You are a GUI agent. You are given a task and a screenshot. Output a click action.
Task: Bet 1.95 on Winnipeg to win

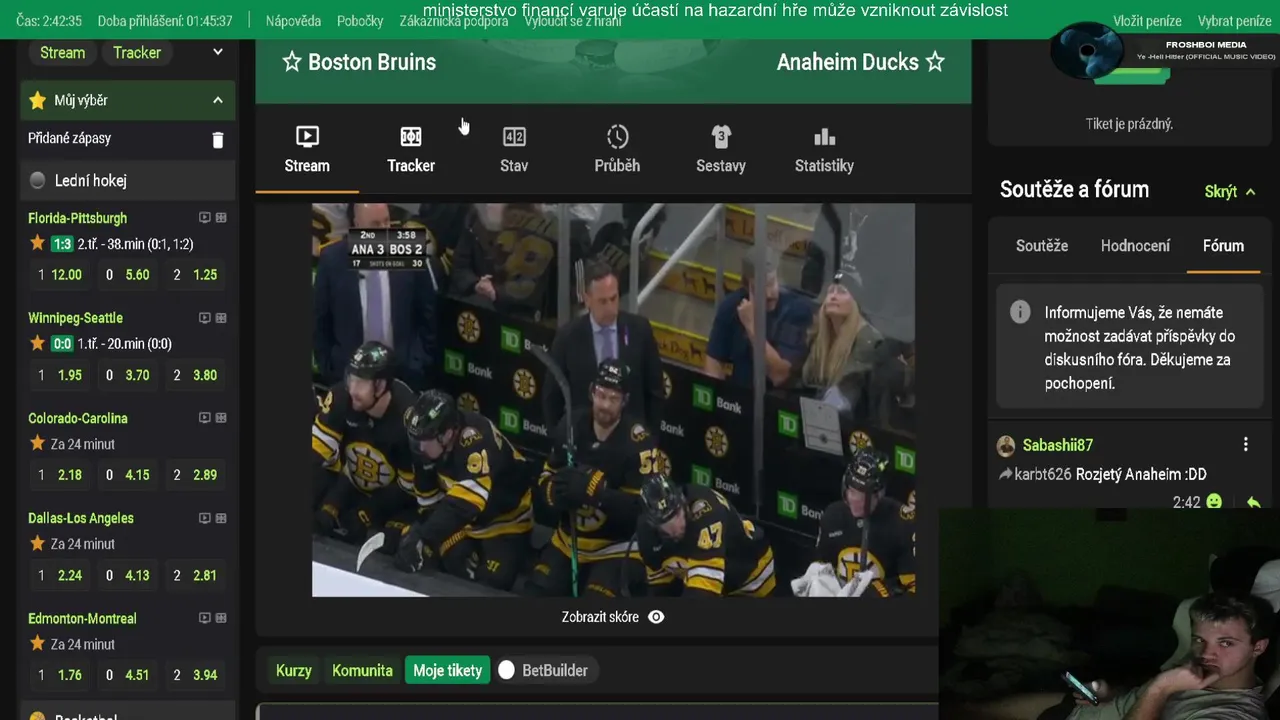click(x=58, y=375)
